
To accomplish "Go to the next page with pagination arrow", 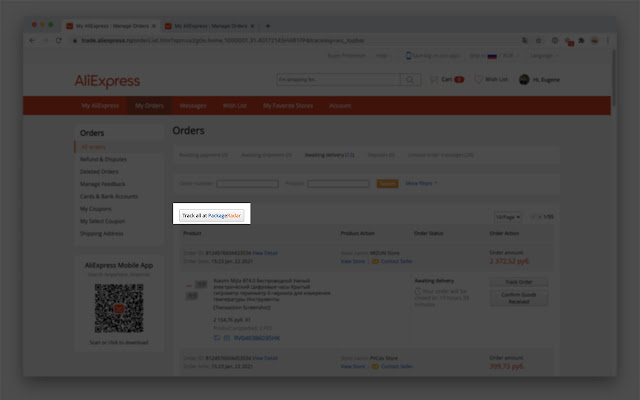I will click(x=540, y=217).
